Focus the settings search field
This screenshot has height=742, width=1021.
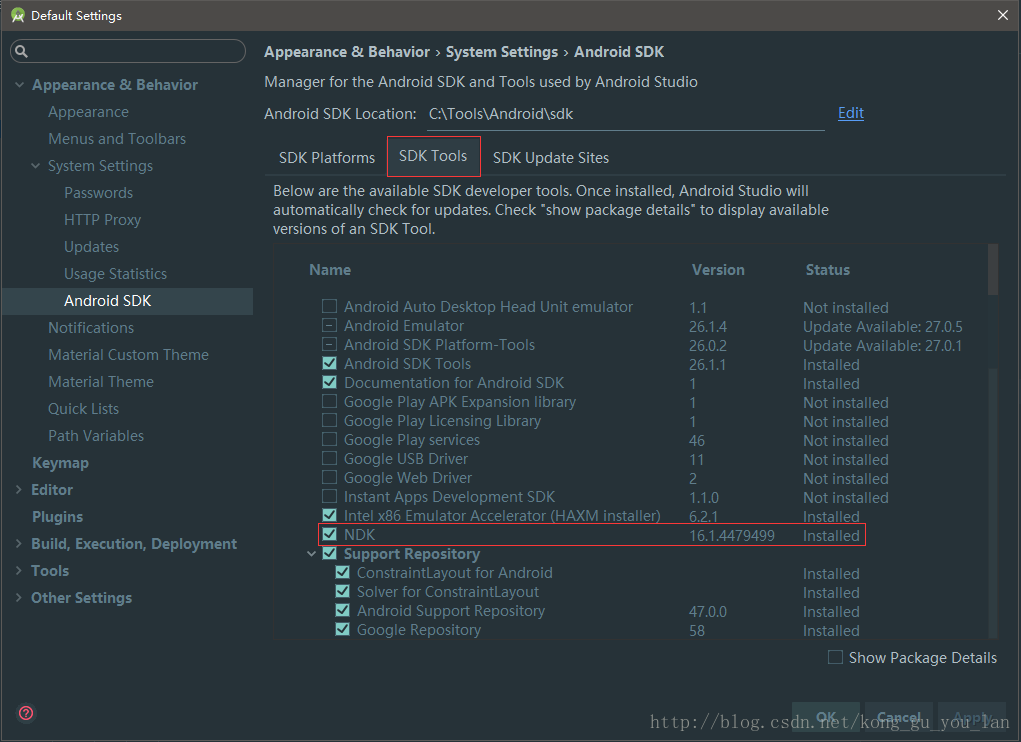128,51
